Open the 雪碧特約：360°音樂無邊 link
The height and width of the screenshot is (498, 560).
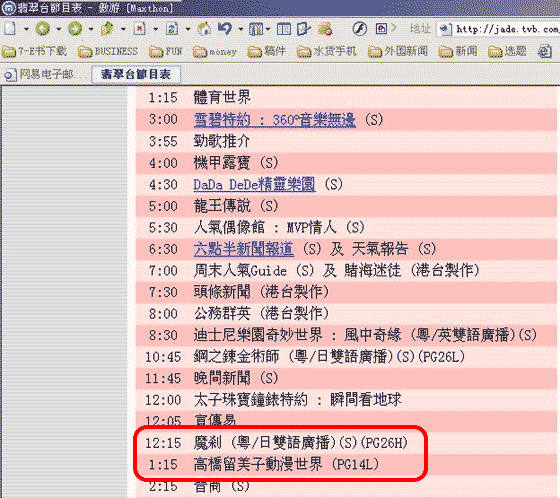[x=275, y=119]
